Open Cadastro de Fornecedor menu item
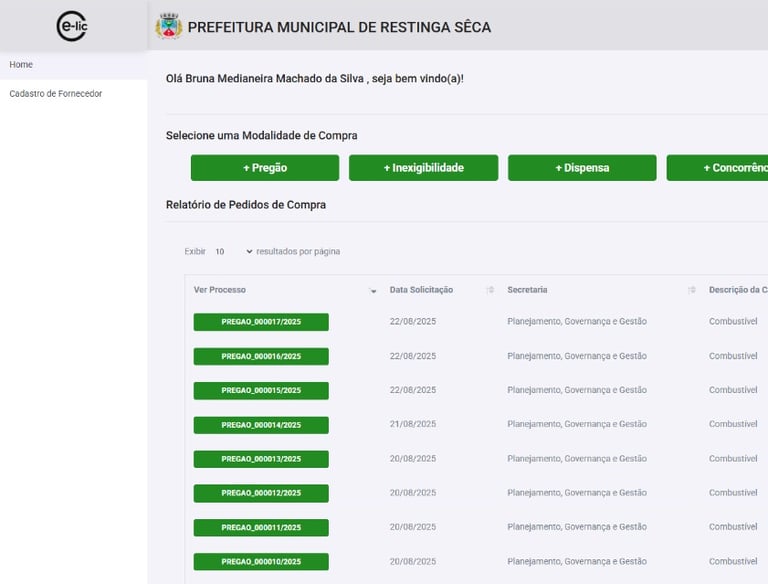 pyautogui.click(x=56, y=94)
